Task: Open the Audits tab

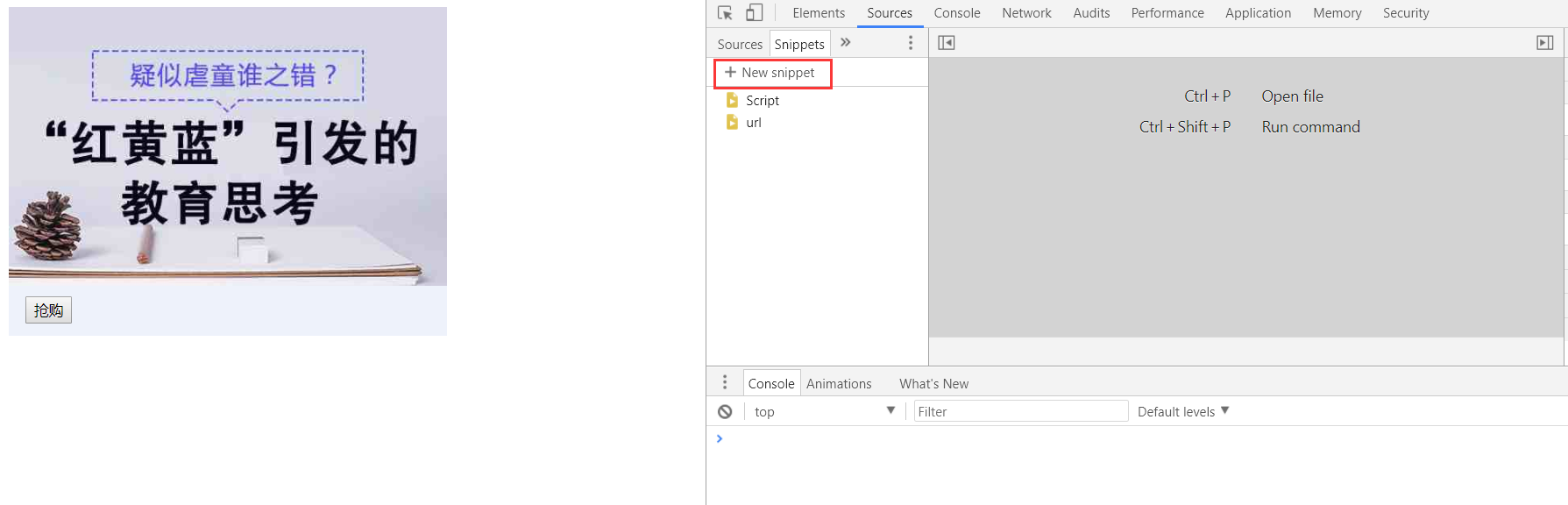Action: tap(1091, 13)
